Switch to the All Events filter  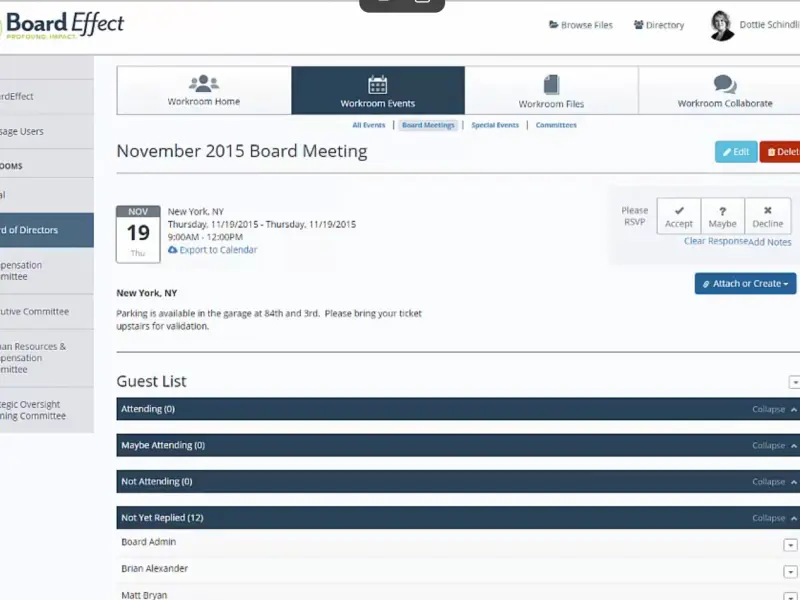click(368, 126)
